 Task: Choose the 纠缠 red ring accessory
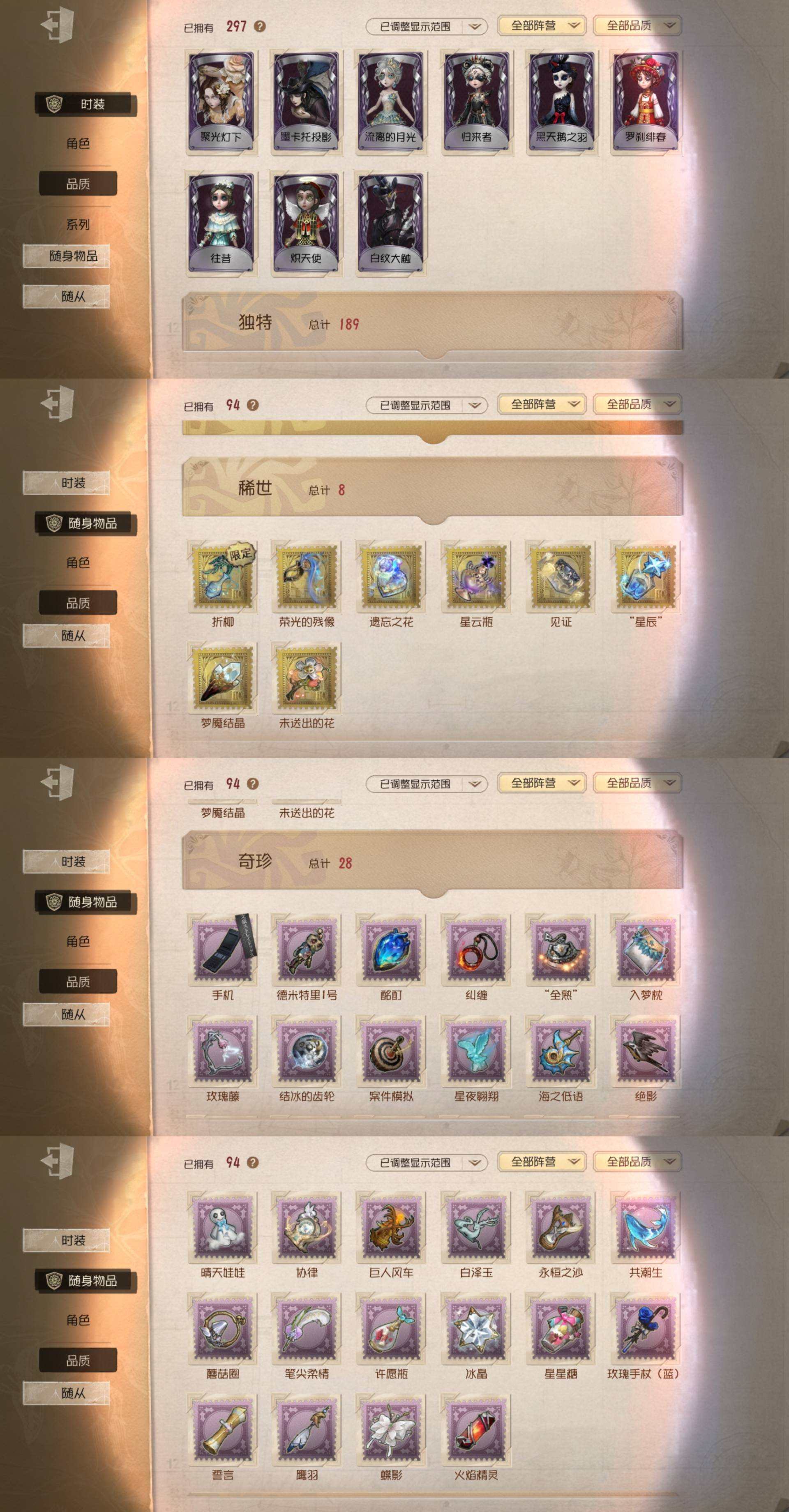click(x=476, y=949)
